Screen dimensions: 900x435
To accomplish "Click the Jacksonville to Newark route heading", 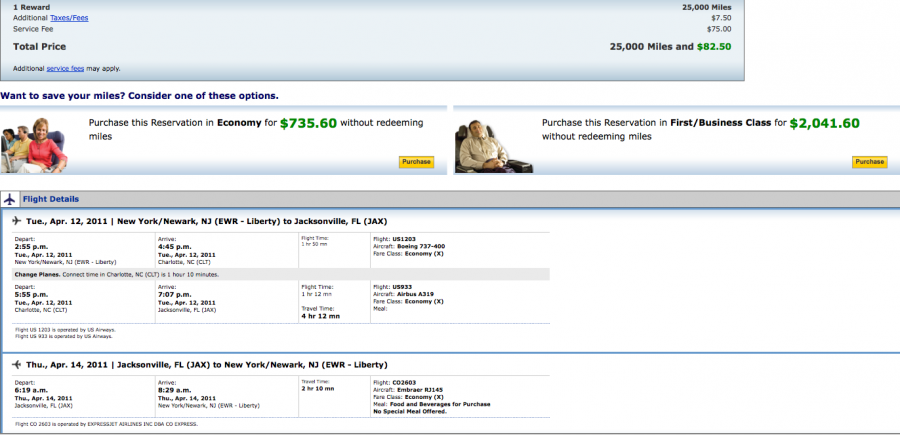I will pos(249,365).
